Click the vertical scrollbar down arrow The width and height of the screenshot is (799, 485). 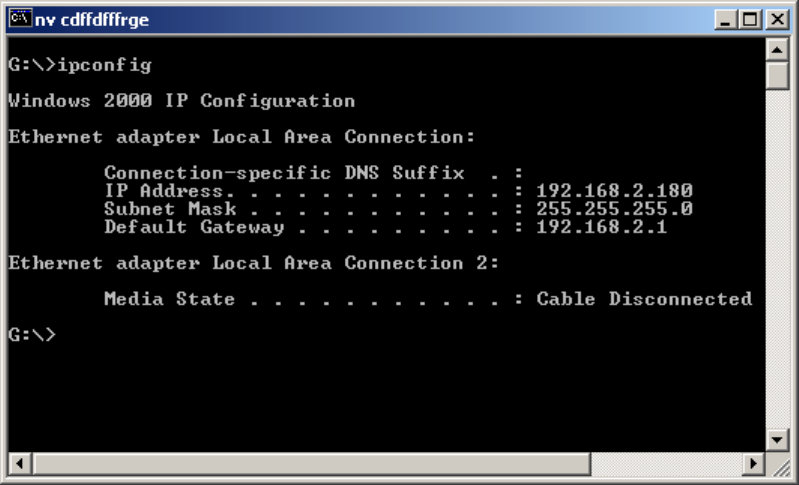coord(777,440)
